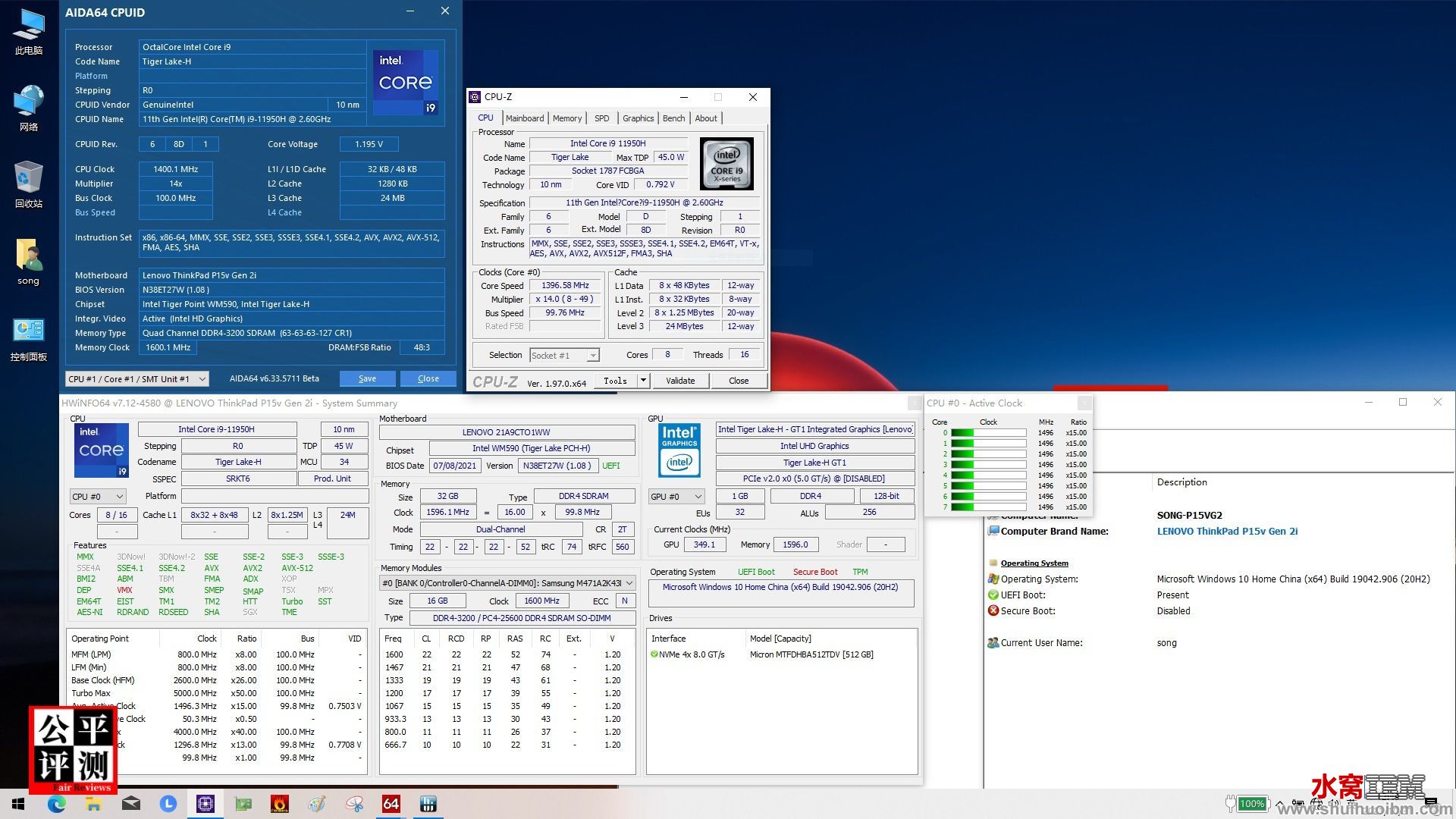Viewport: 1456px width, 819px height.
Task: Switch to the Memory tab in CPU-Z
Action: point(567,118)
